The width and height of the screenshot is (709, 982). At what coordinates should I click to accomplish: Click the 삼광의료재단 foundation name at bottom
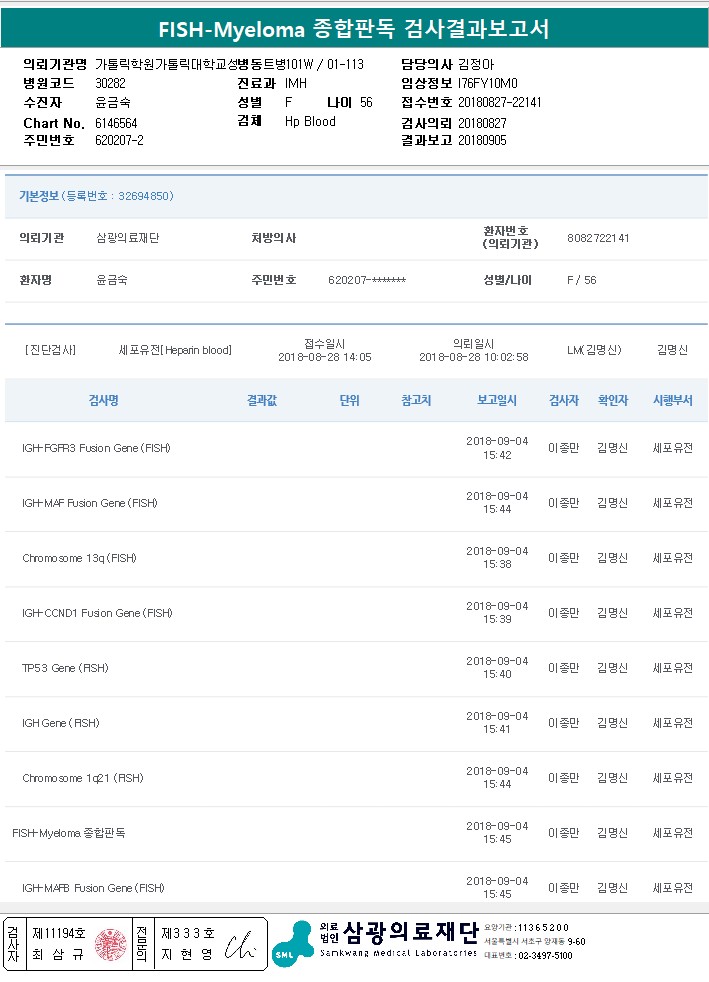410,933
